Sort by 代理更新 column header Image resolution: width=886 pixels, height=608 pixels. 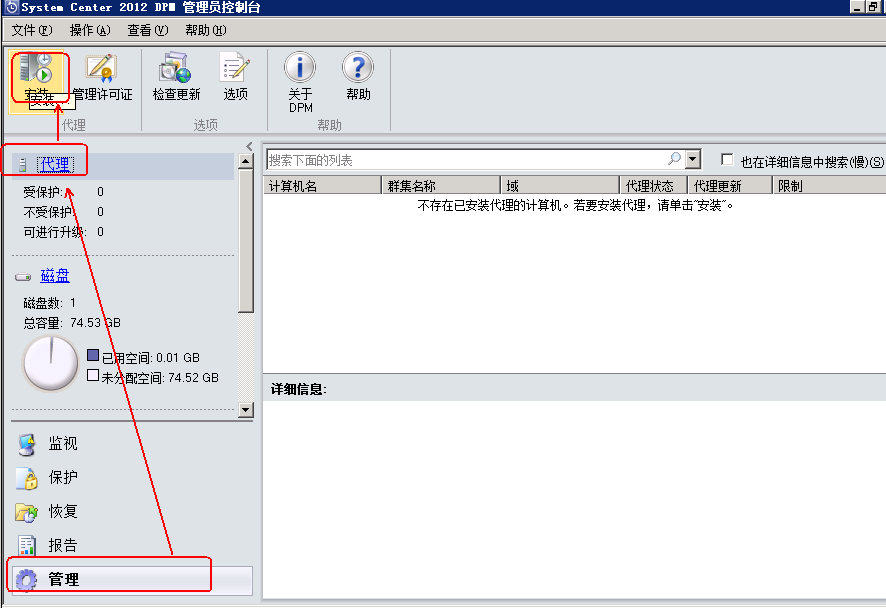[730, 185]
